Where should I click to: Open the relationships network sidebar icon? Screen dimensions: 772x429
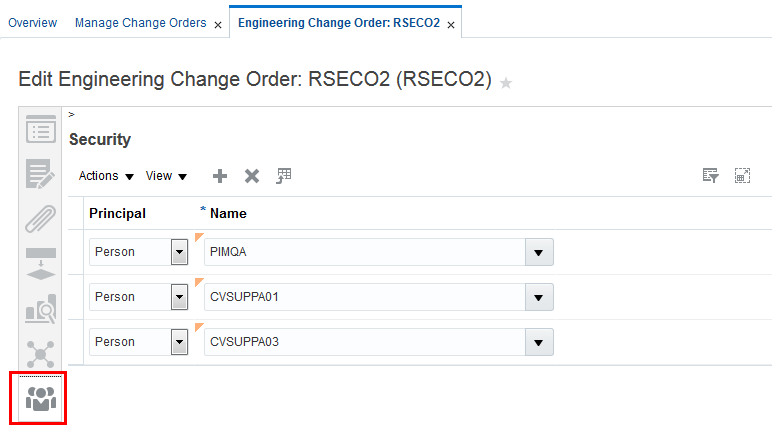(x=40, y=353)
